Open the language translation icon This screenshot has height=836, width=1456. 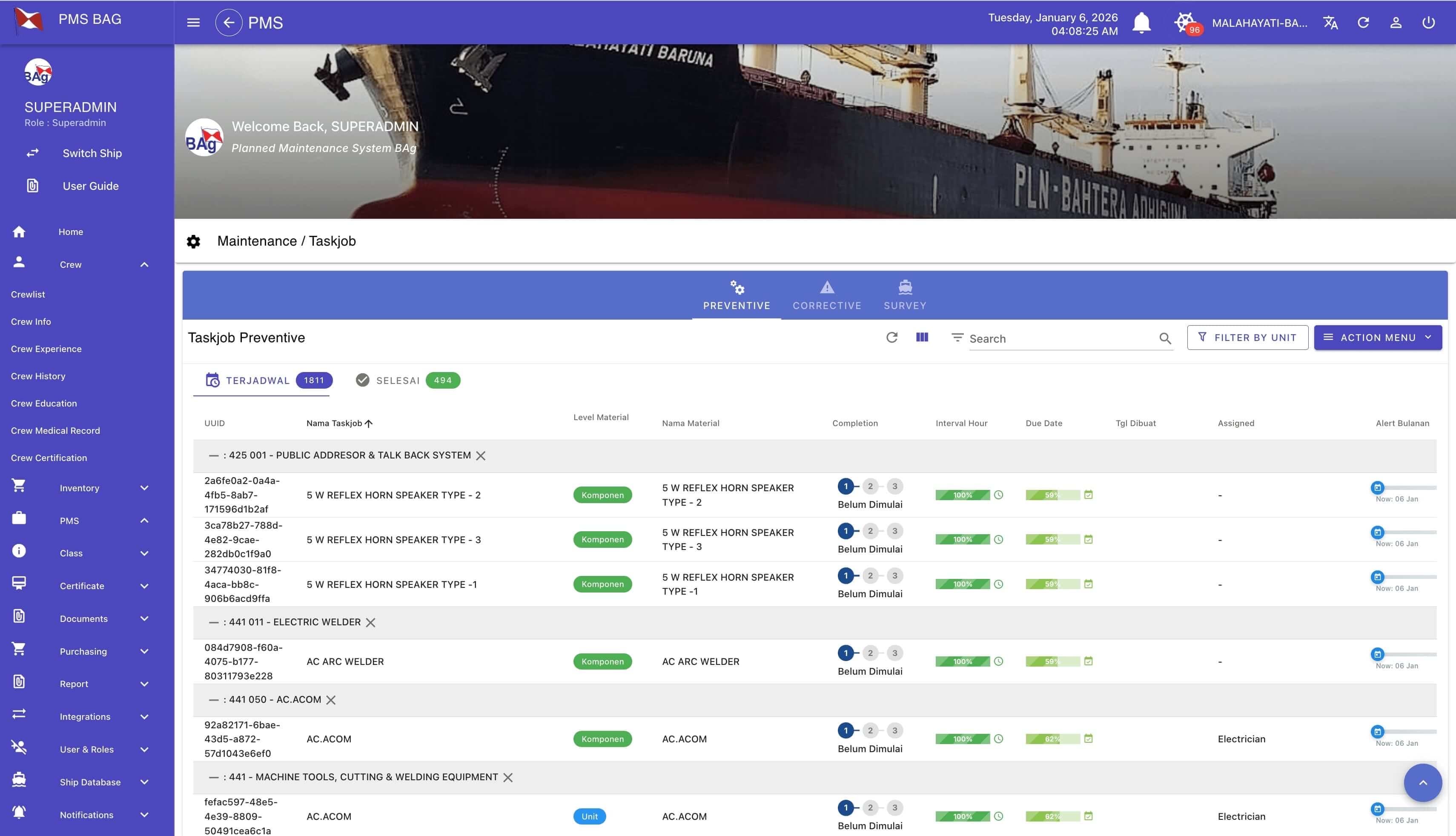[1330, 23]
